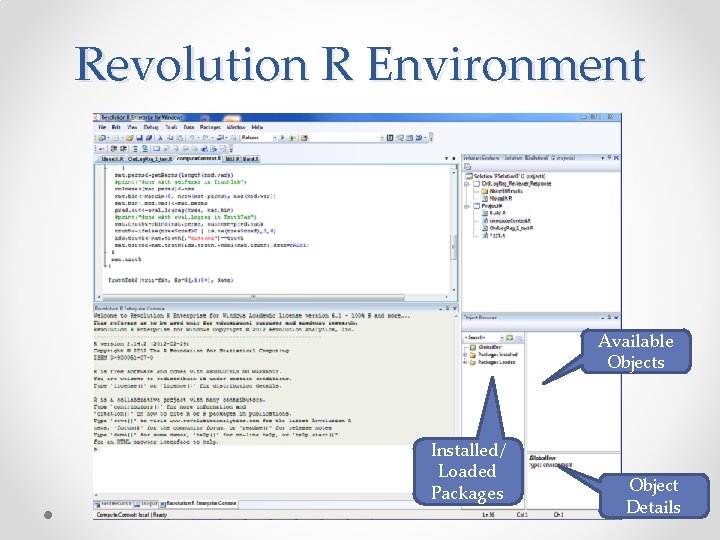This screenshot has width=720, height=540.
Task: Click the green refresh icon in Object Browser
Action: point(509,338)
